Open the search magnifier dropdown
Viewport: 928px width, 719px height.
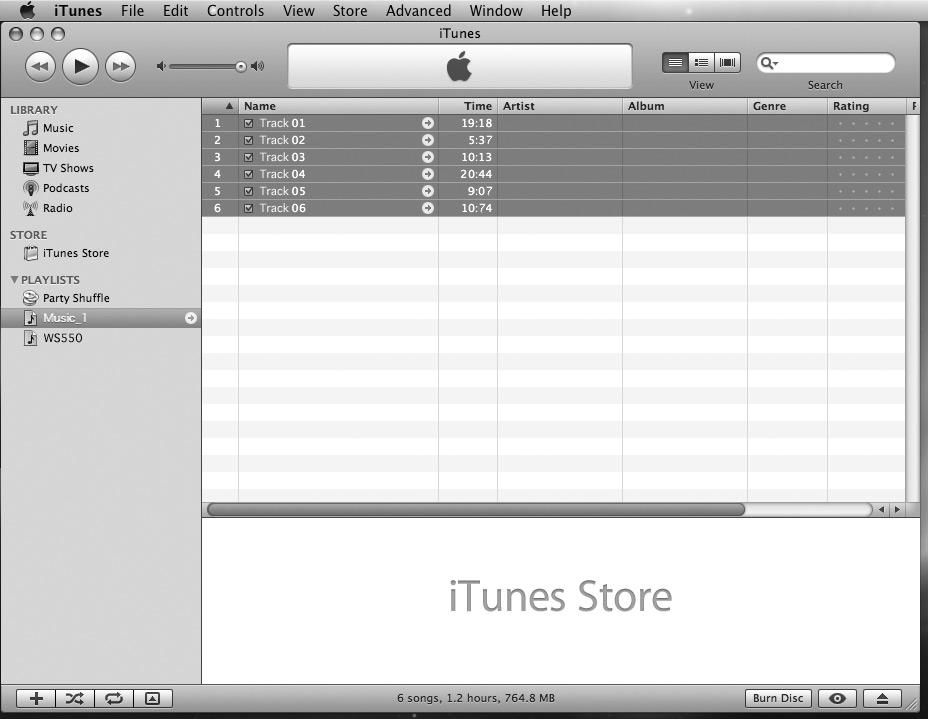(769, 63)
